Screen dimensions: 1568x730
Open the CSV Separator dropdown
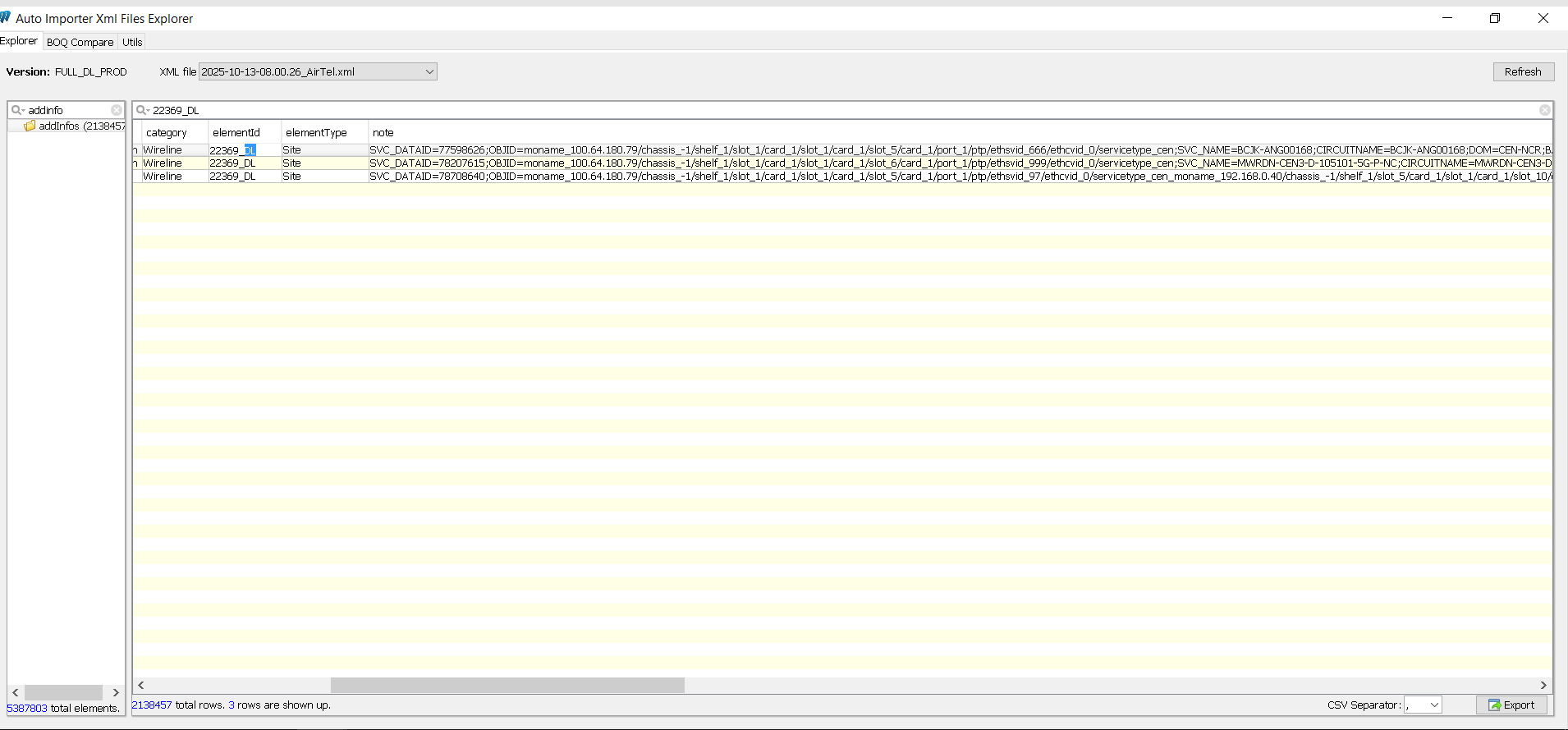click(x=1434, y=705)
